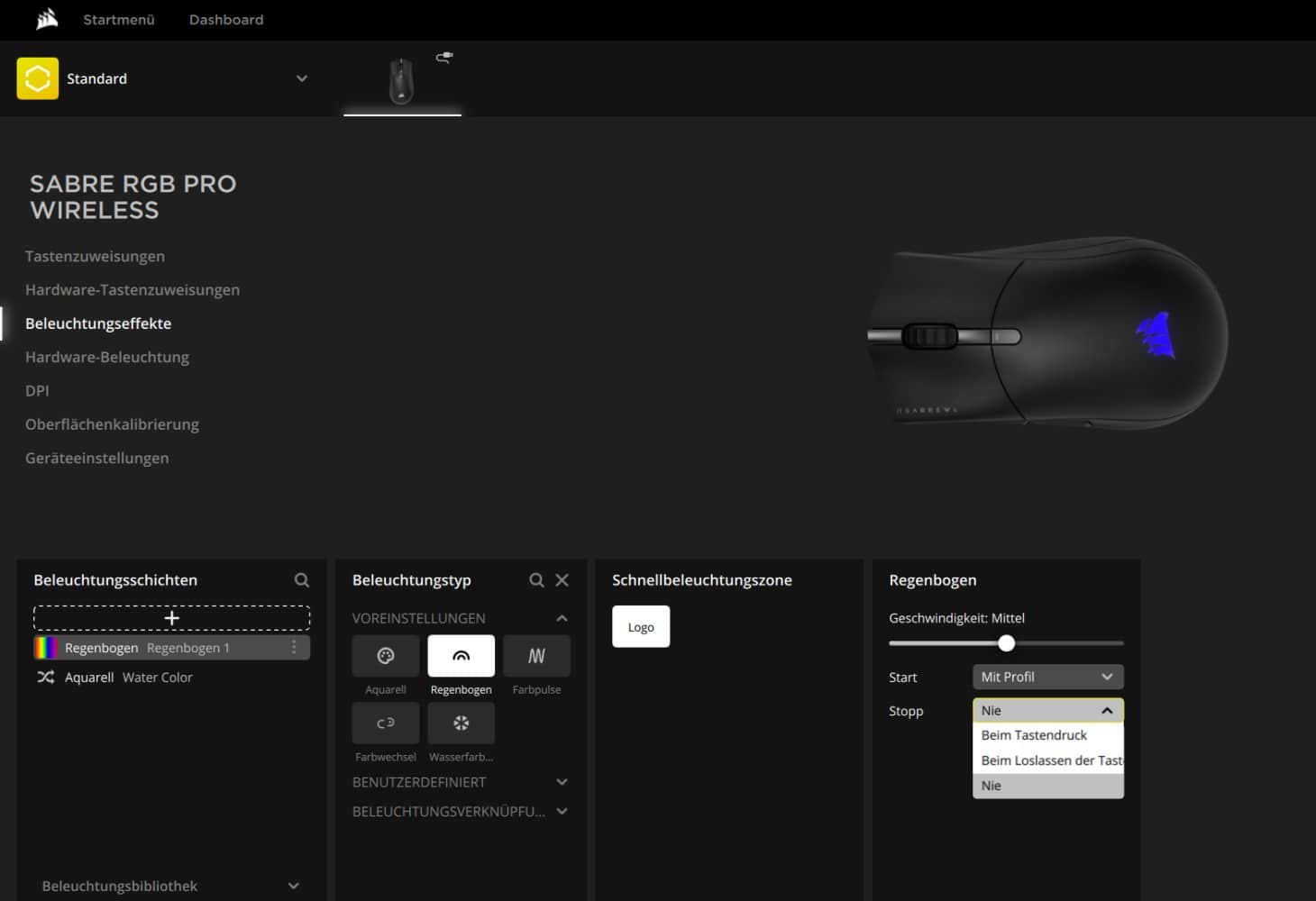Choose the Farbwechsel preset icon
The image size is (1316, 901).
[386, 724]
